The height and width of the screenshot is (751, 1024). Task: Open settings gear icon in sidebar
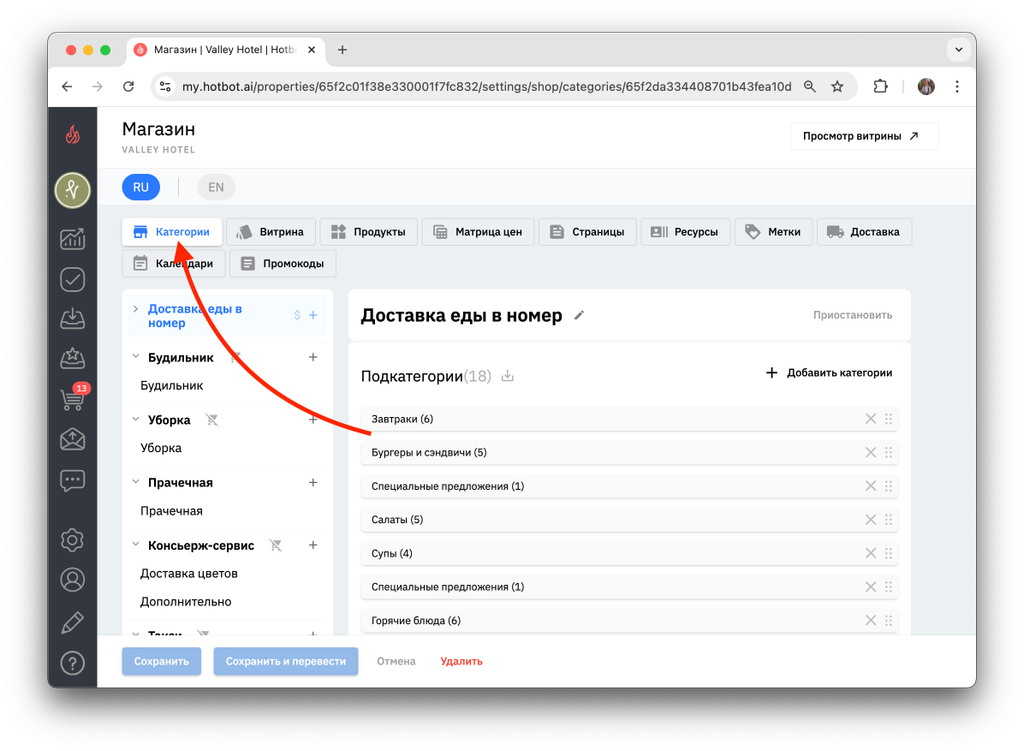click(x=72, y=540)
